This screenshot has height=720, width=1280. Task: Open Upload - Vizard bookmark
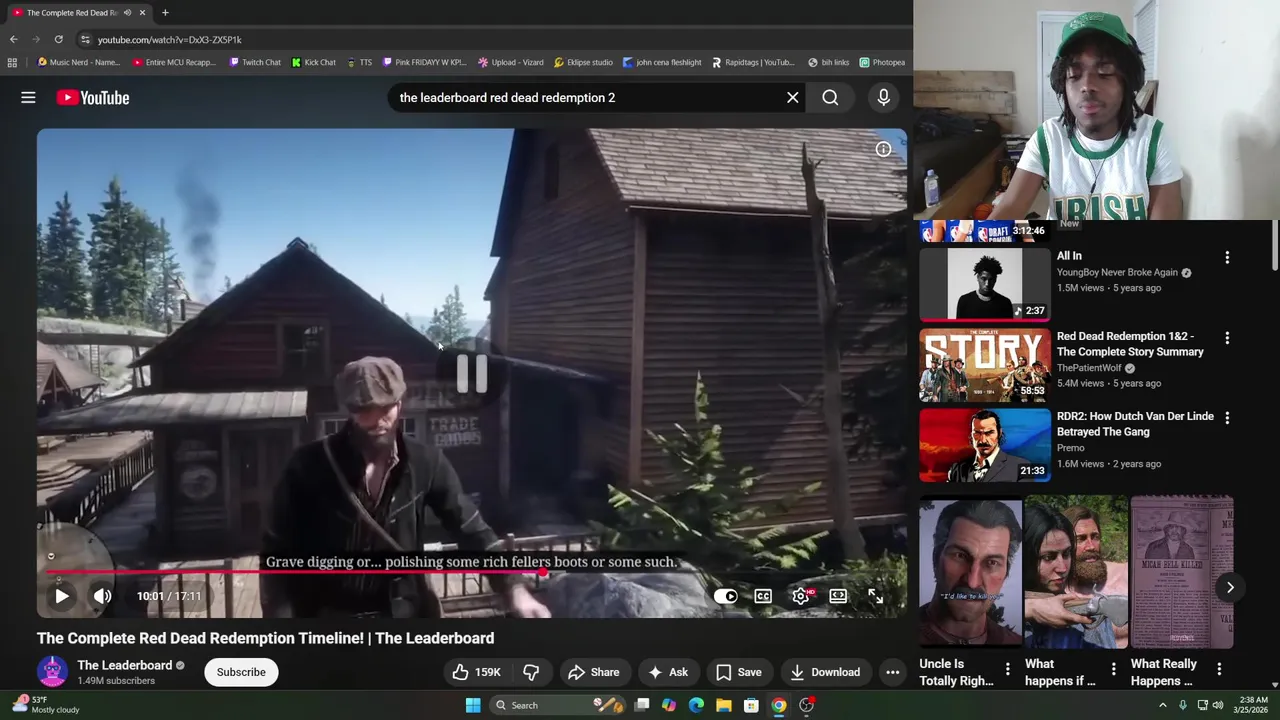(x=511, y=62)
